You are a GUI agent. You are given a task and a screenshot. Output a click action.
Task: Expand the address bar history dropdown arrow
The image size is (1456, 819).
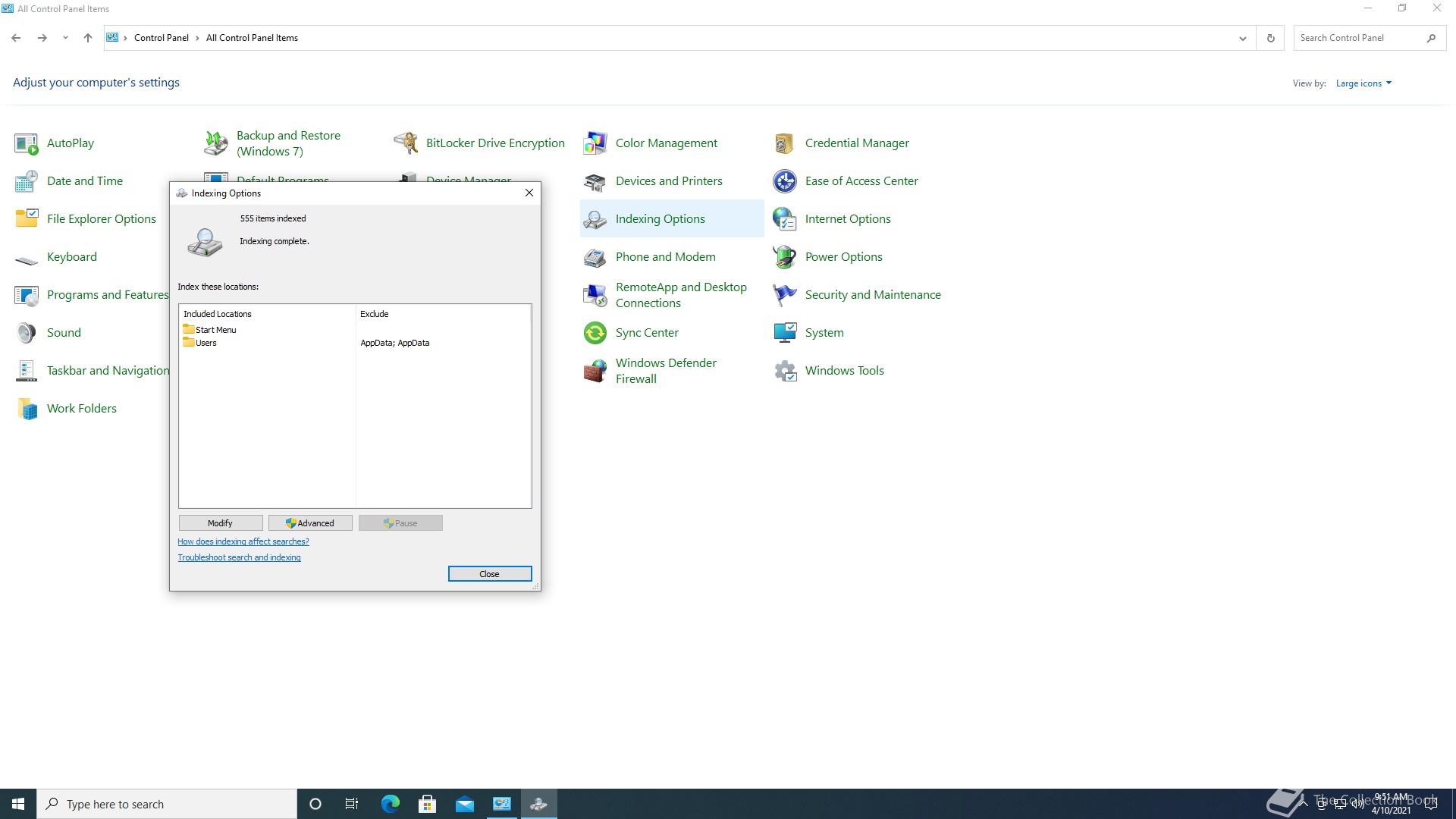click(x=1242, y=38)
